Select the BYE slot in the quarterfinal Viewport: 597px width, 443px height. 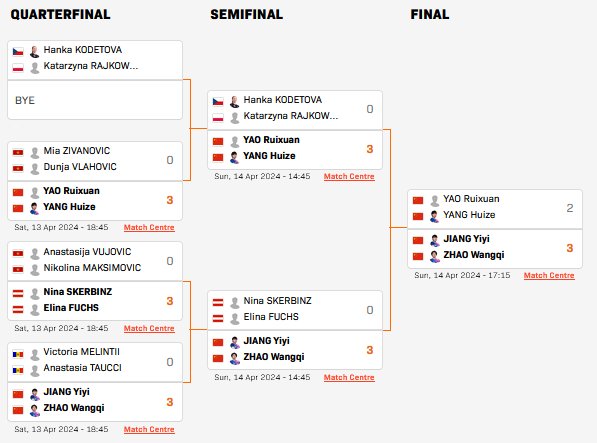pyautogui.click(x=95, y=100)
